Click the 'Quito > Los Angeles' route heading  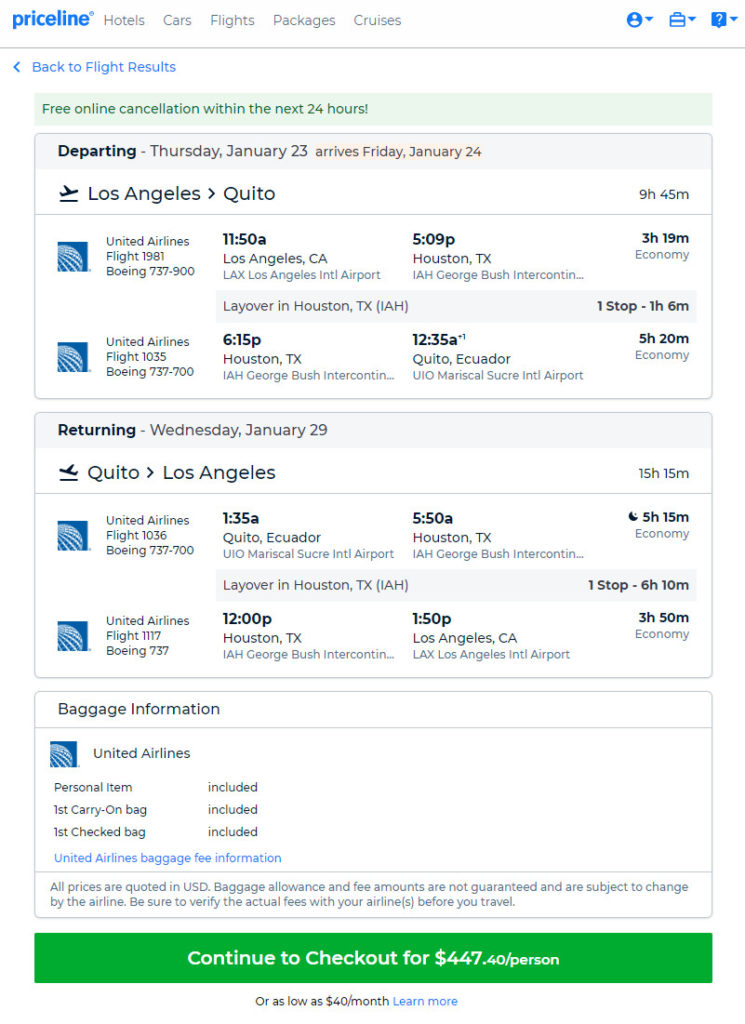pos(181,472)
